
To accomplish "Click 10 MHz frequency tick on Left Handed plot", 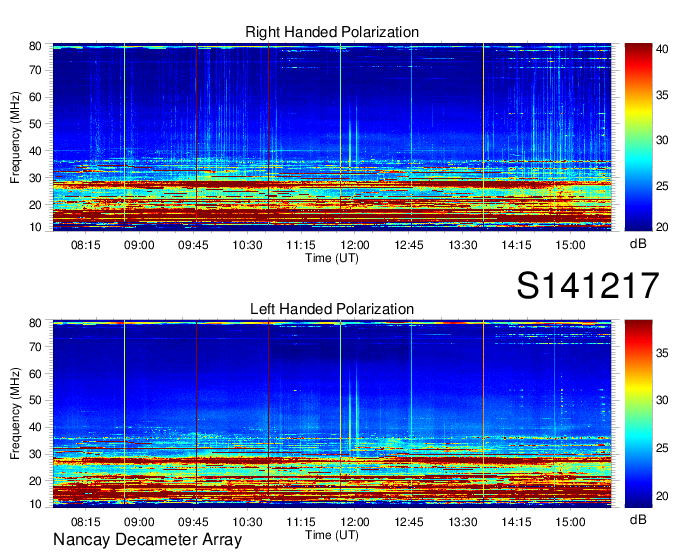I will 35,503.
